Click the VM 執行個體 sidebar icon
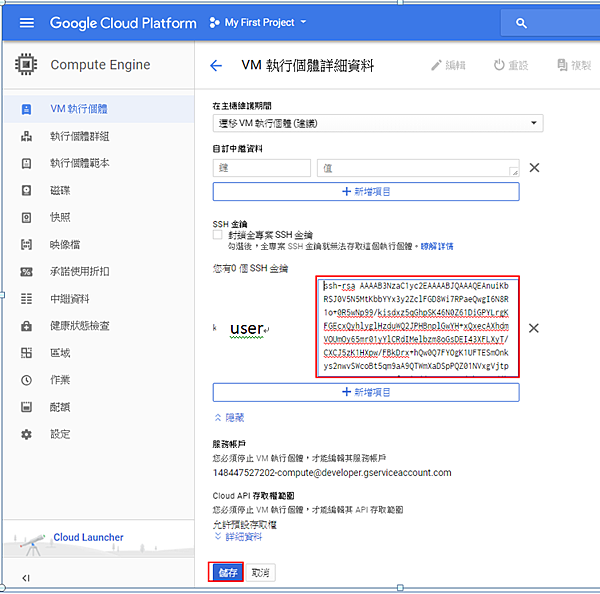This screenshot has height=594, width=600. [x=26, y=109]
